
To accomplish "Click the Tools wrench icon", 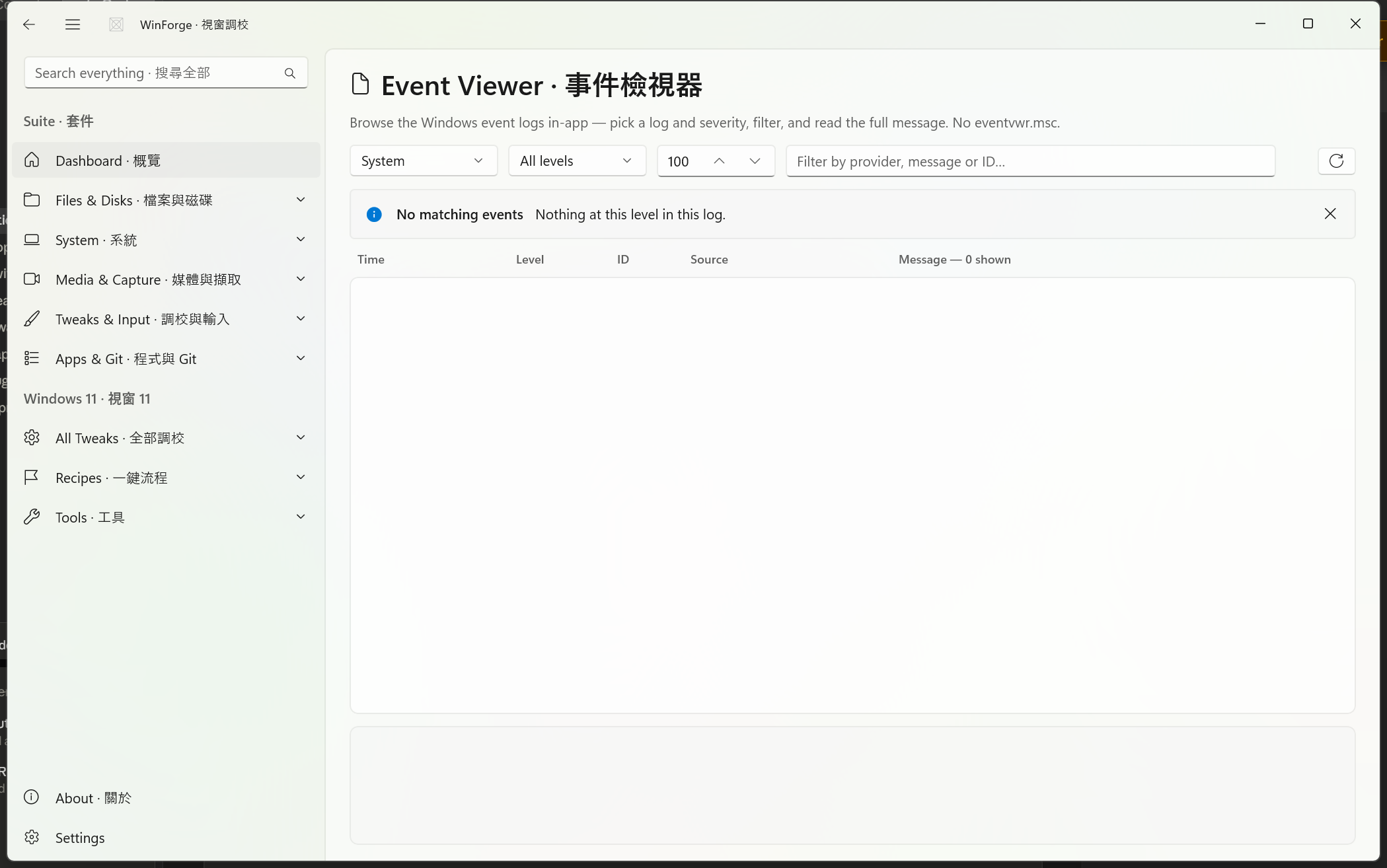I will 32,517.
